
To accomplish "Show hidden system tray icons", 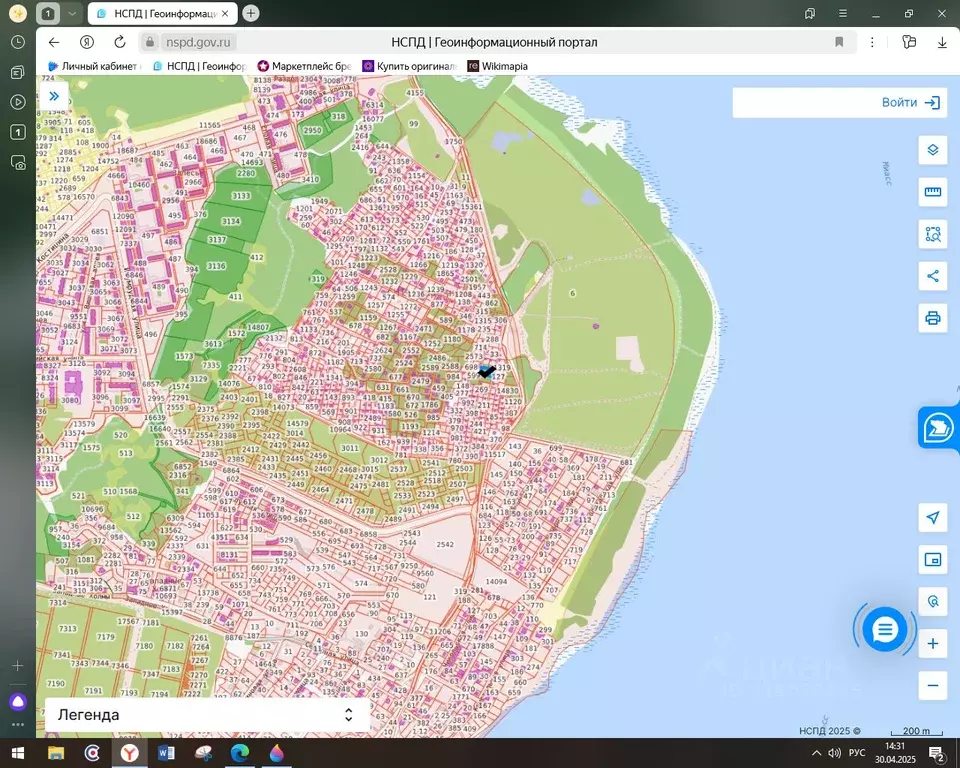I will click(816, 753).
